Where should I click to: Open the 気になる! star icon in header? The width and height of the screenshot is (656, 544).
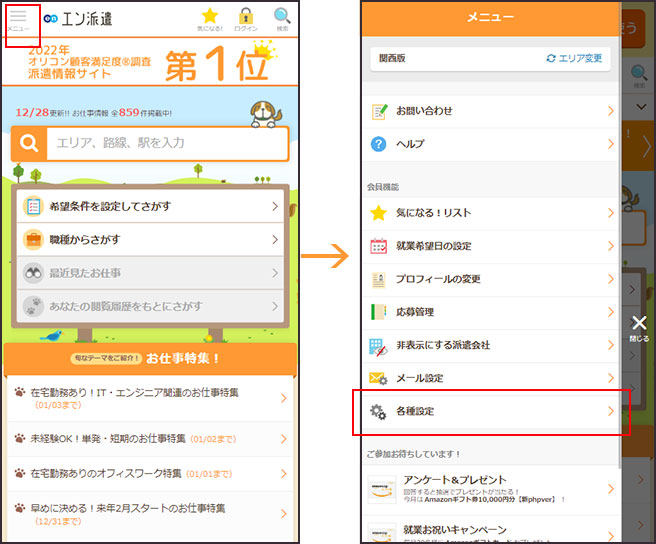(x=210, y=20)
